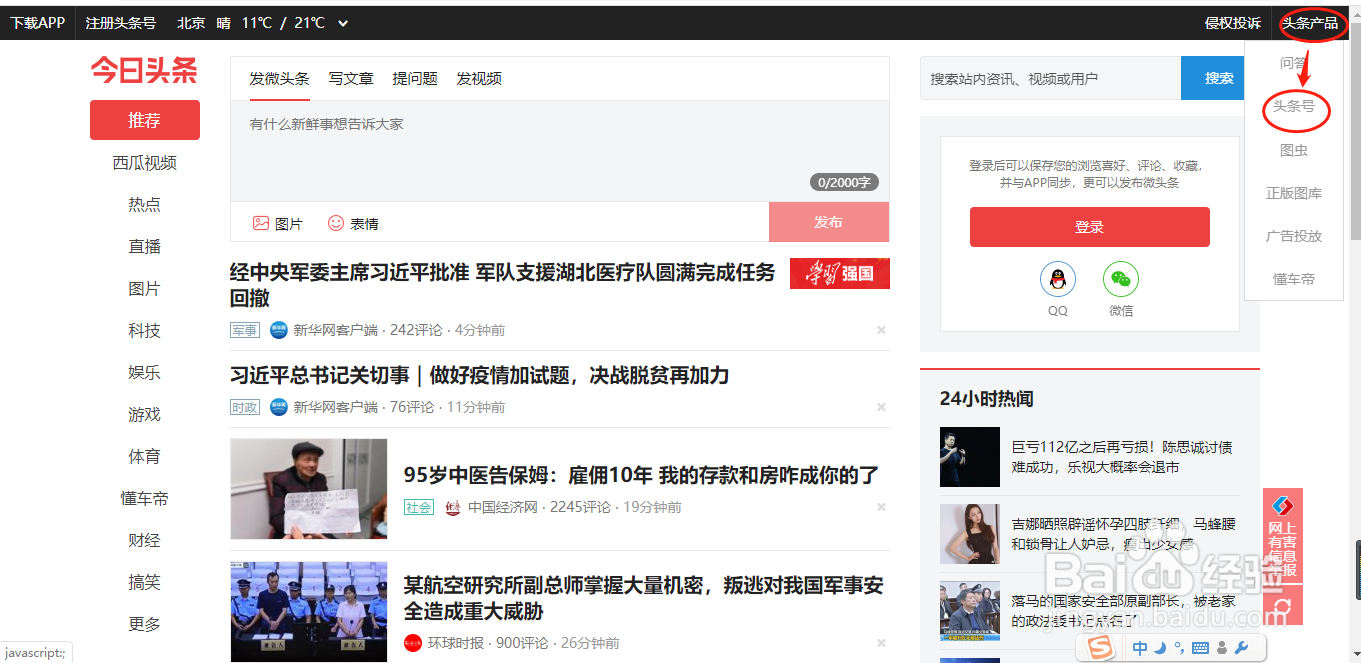Open the 图片 channel in sidebar
Viewport: 1361px width, 663px height.
tap(145, 288)
